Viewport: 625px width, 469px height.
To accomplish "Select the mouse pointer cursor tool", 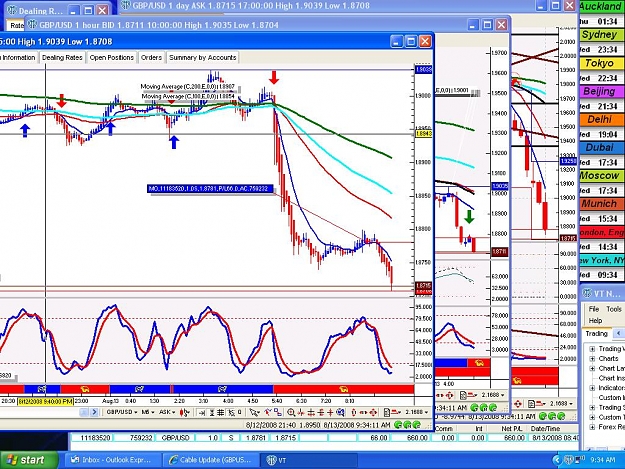I will (254, 412).
